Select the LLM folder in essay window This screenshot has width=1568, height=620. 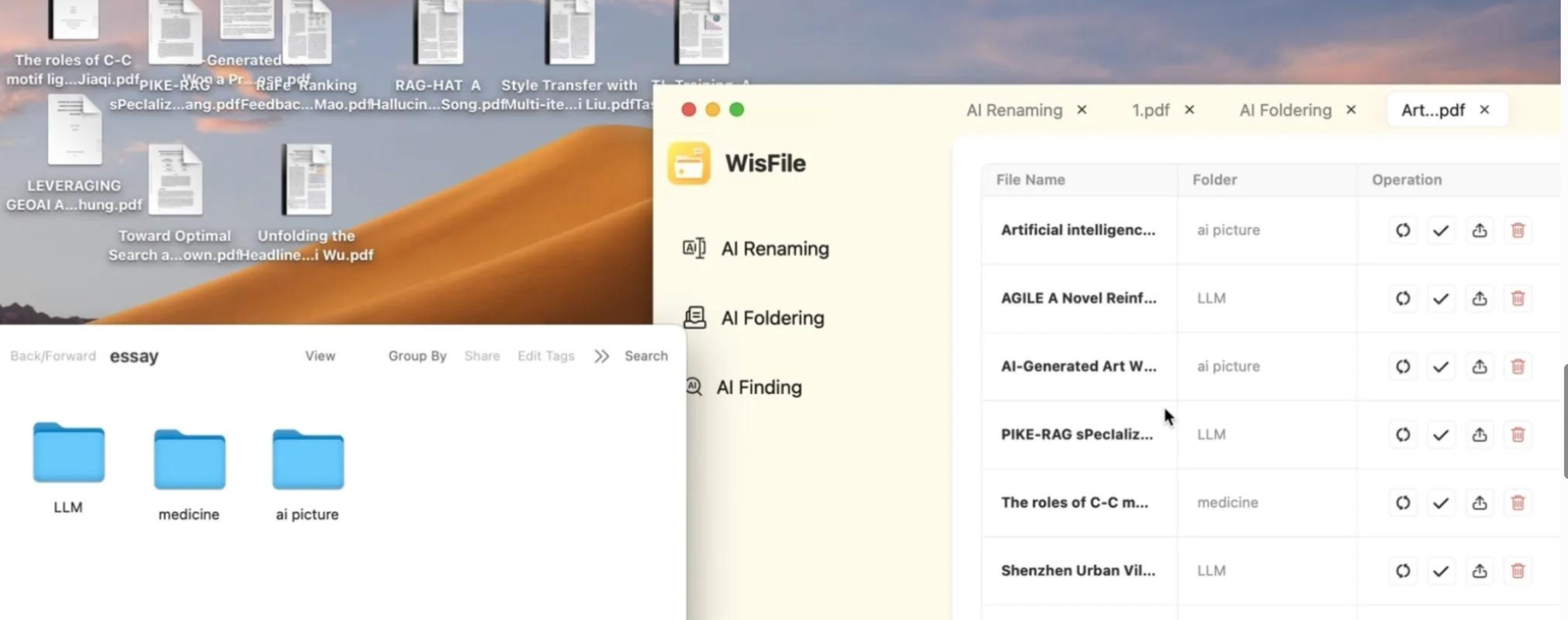[x=69, y=467]
